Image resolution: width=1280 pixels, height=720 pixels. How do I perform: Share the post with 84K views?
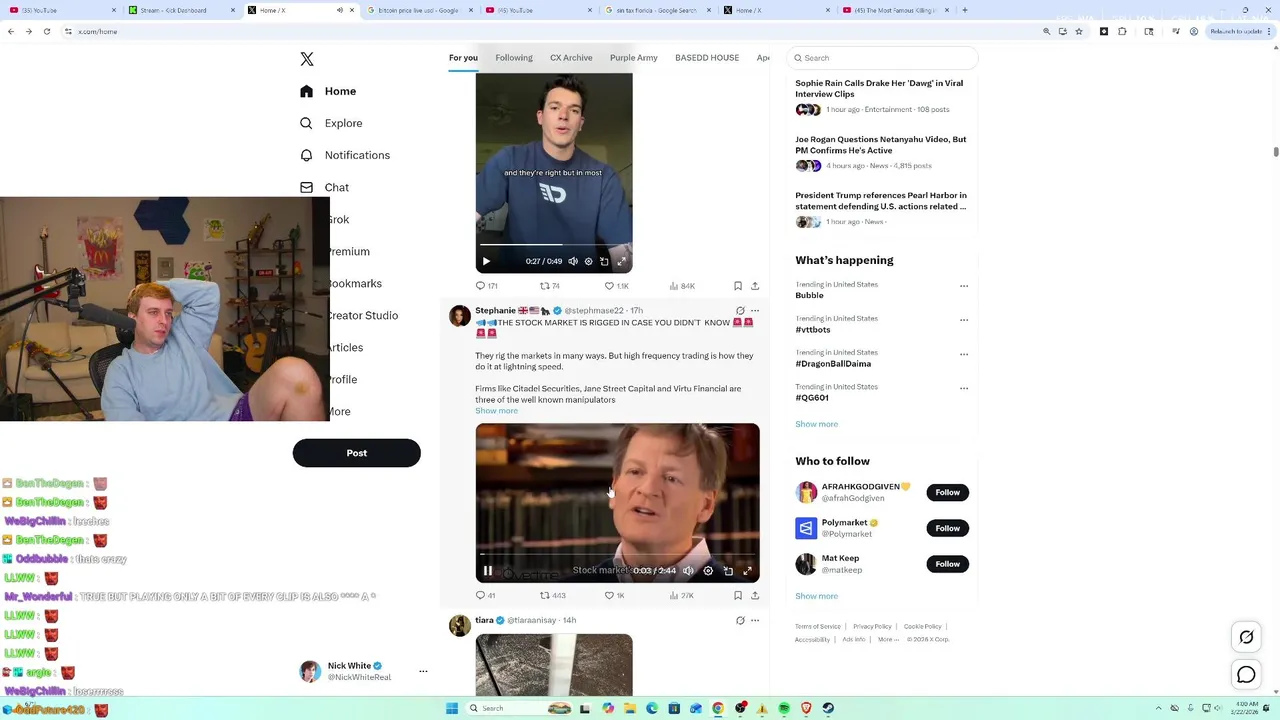point(755,286)
